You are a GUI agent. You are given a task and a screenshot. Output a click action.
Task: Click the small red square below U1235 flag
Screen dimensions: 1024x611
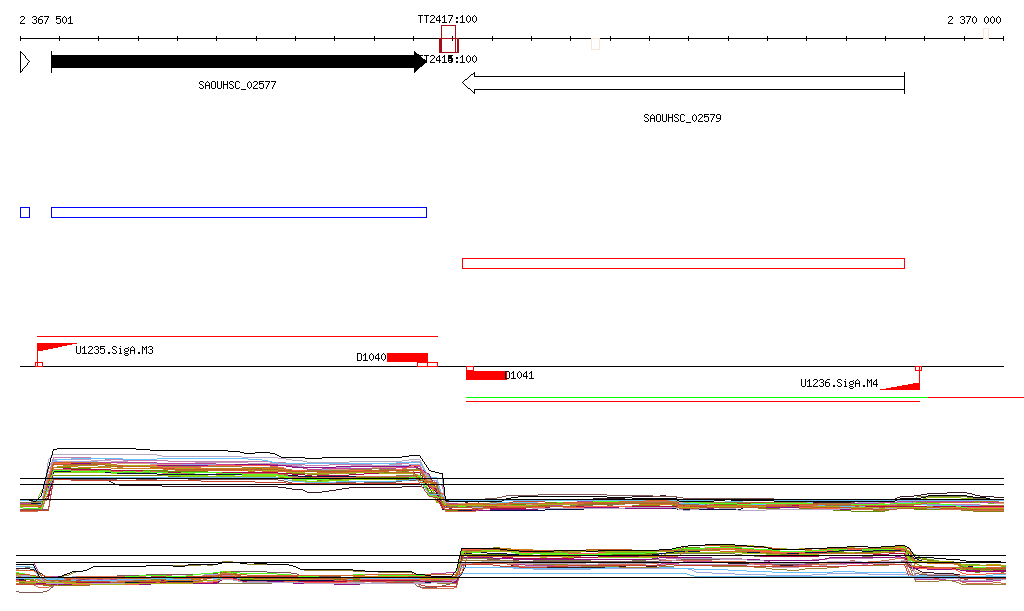tap(39, 364)
